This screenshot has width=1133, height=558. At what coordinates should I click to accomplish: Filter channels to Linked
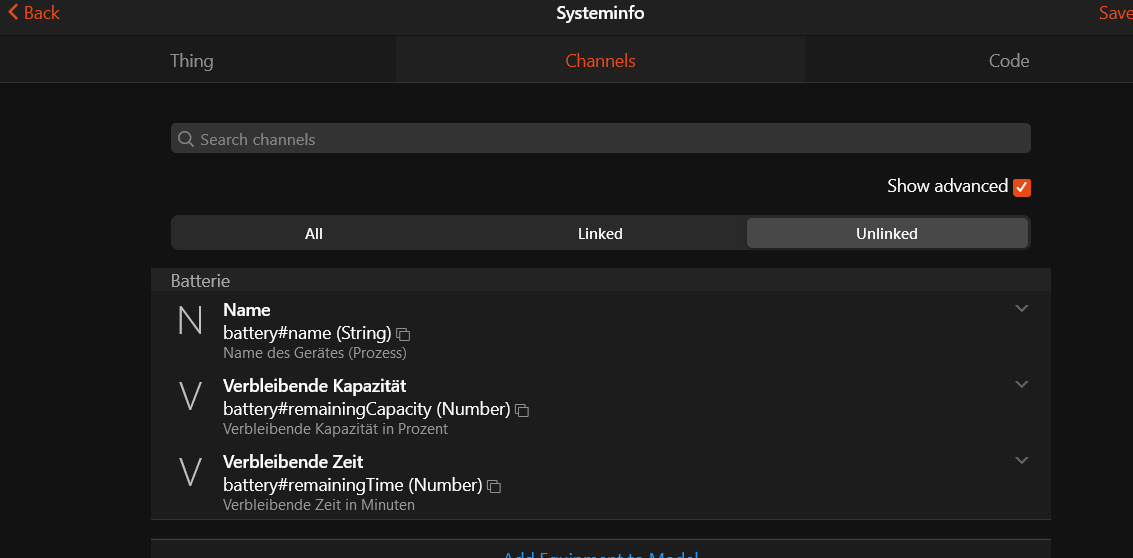(x=600, y=234)
